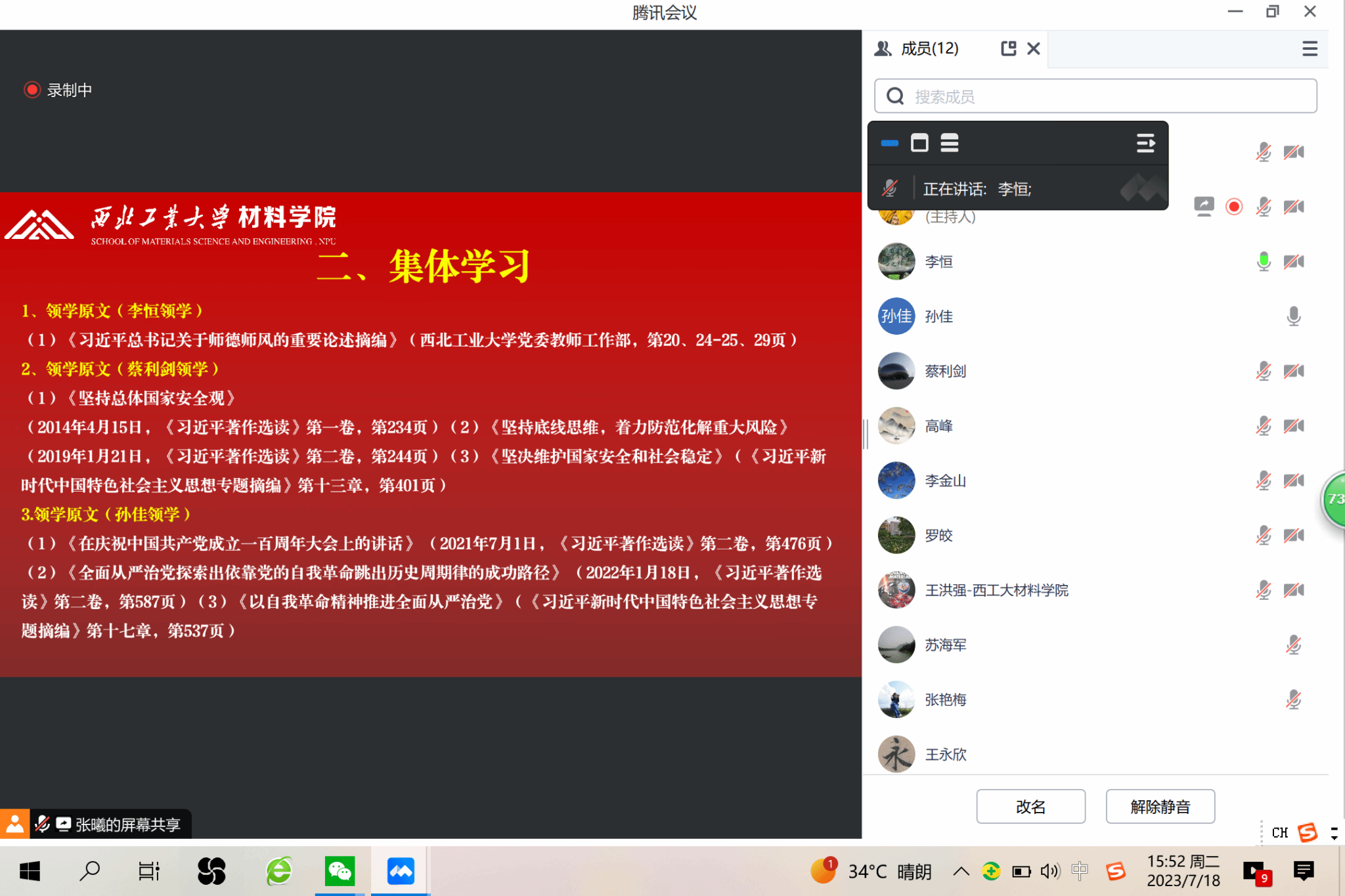Click 孙佳's microphone icon

click(x=1293, y=316)
